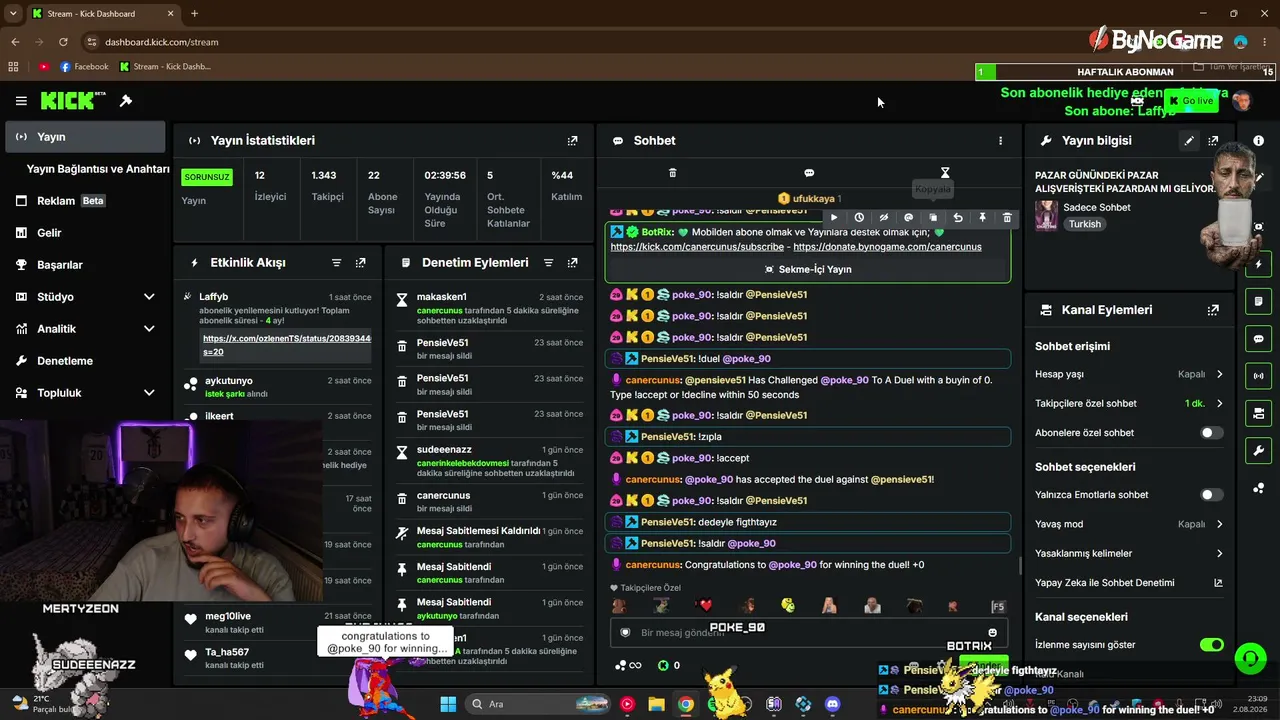Turn off the İzlenme sayısını göster switch
This screenshot has width=1280, height=720.
(1211, 645)
